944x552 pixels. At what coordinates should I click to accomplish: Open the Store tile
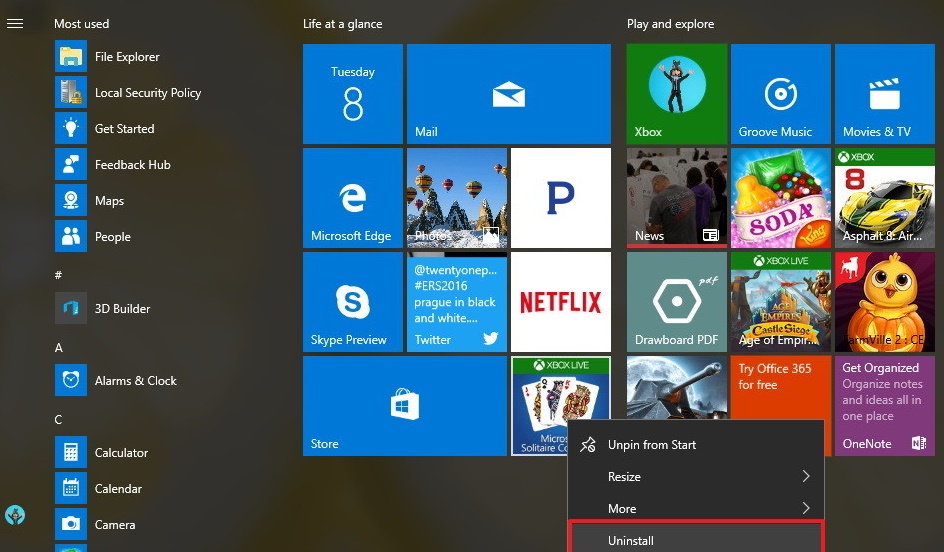click(405, 406)
